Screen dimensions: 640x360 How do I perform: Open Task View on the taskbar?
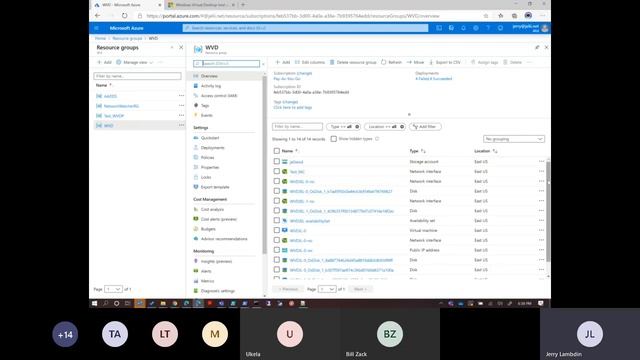pos(128,303)
